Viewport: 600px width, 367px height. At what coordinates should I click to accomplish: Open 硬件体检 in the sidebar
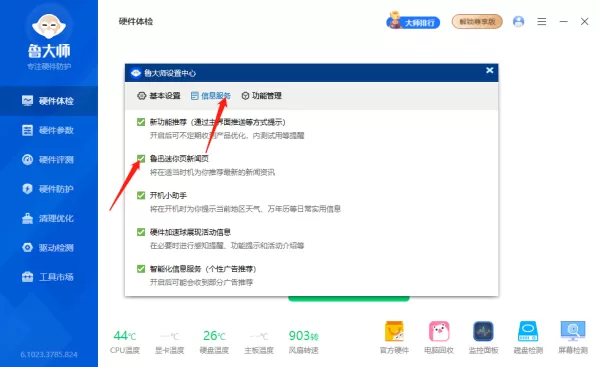[49, 101]
